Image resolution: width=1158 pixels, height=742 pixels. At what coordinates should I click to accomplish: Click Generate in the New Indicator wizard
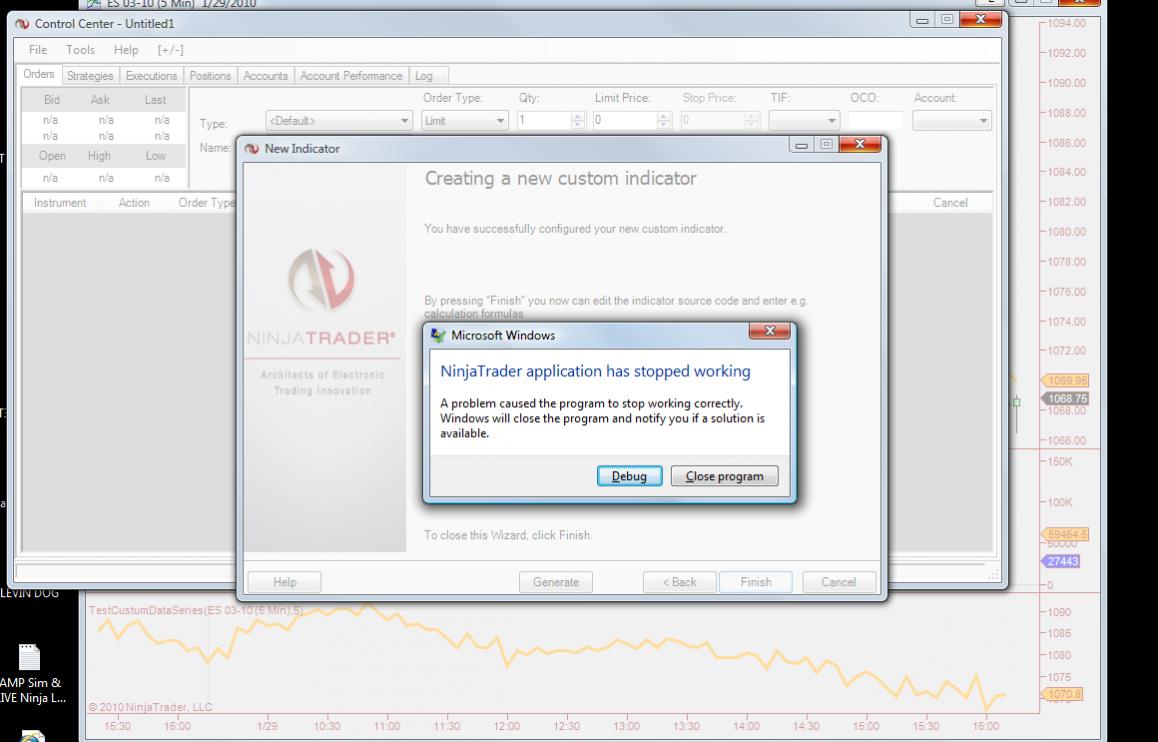556,582
